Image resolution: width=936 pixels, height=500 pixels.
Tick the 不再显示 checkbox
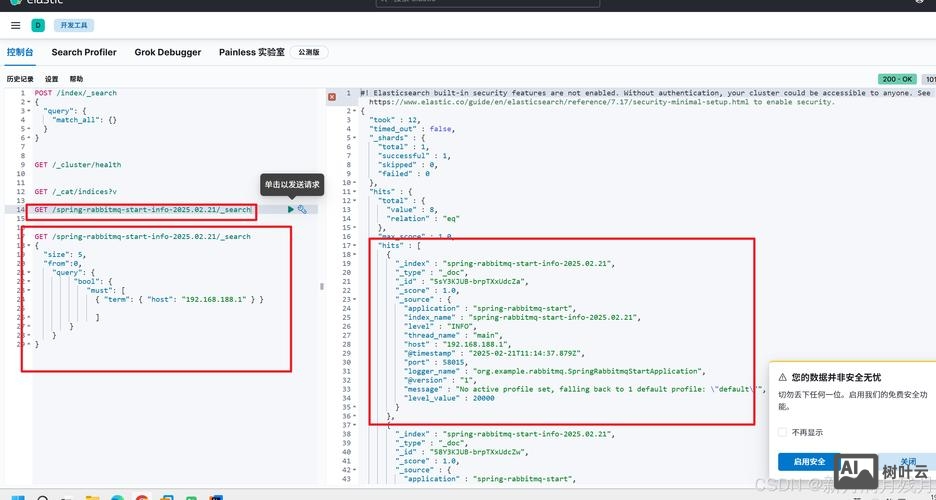point(782,432)
